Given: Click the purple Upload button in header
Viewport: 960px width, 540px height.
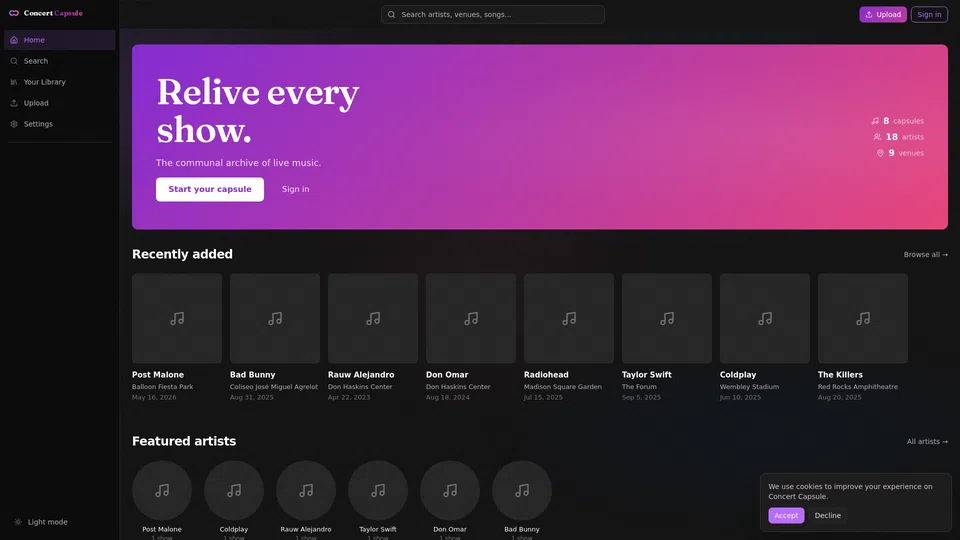Looking at the screenshot, I should (883, 14).
